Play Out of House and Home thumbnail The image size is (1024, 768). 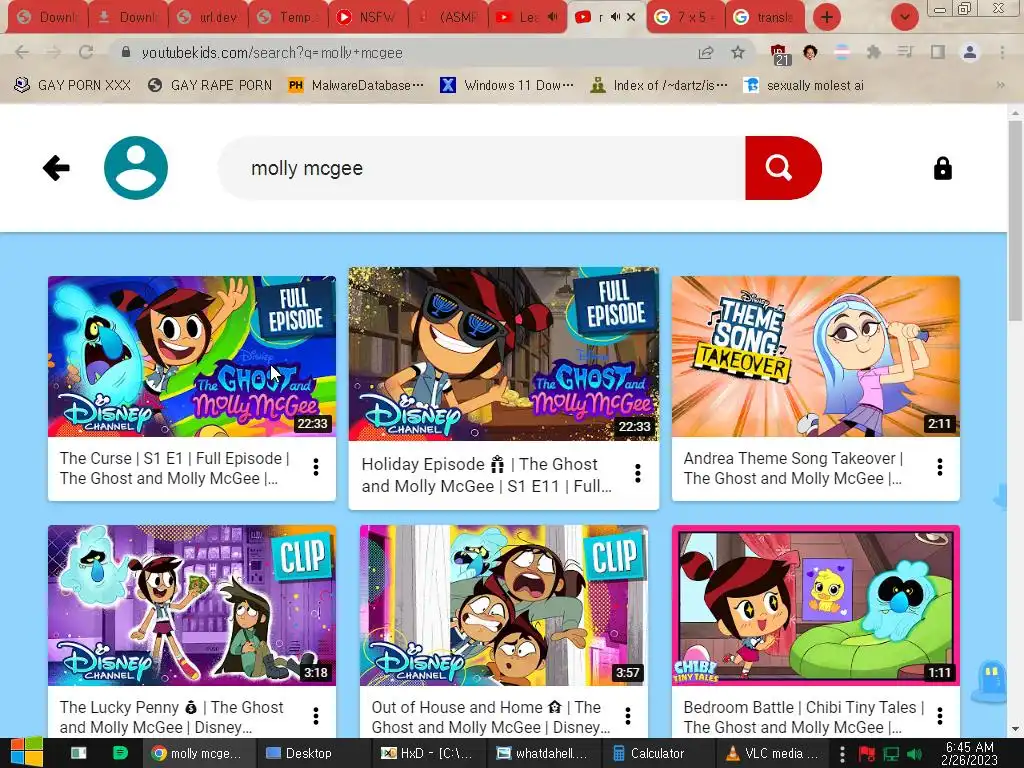504,605
